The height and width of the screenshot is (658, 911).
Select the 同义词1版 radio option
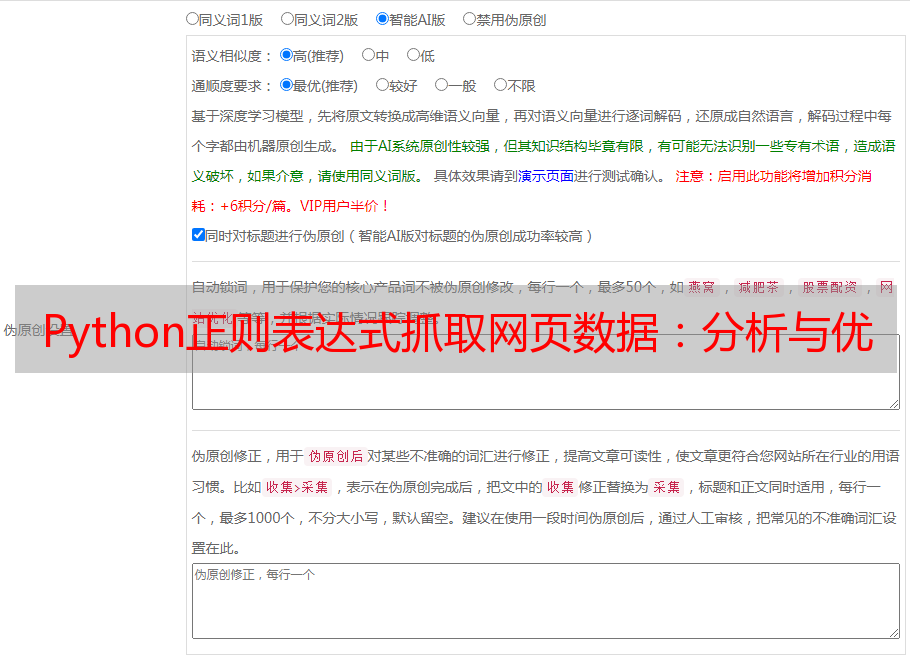click(193, 19)
